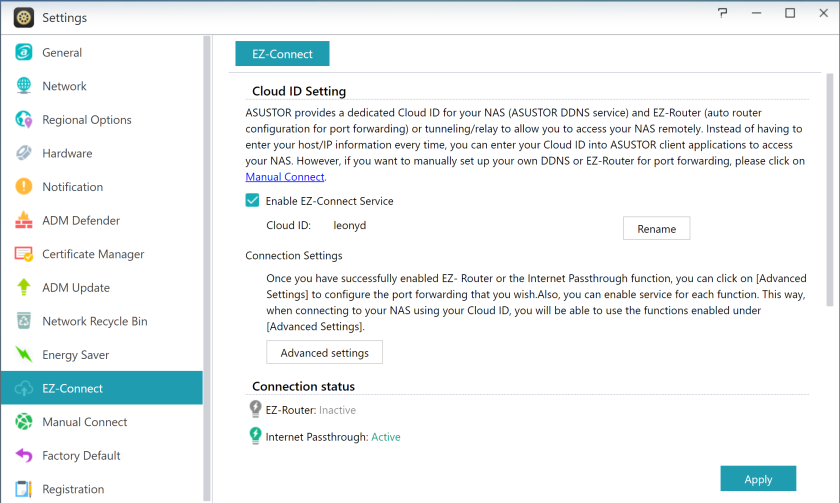
Task: Open Network Recycle Bin icon
Action: pyautogui.click(x=24, y=321)
